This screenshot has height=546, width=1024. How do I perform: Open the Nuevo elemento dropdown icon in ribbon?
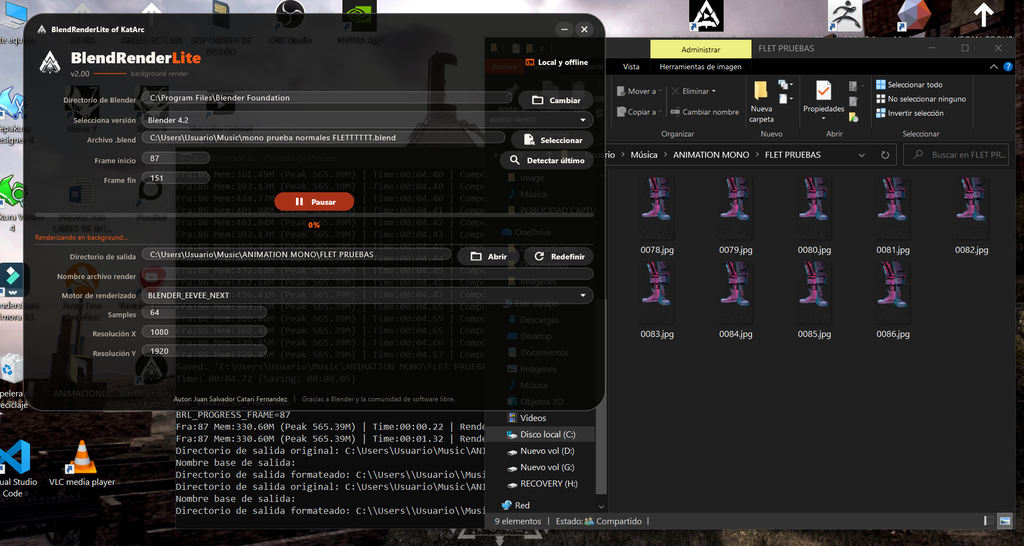(784, 86)
